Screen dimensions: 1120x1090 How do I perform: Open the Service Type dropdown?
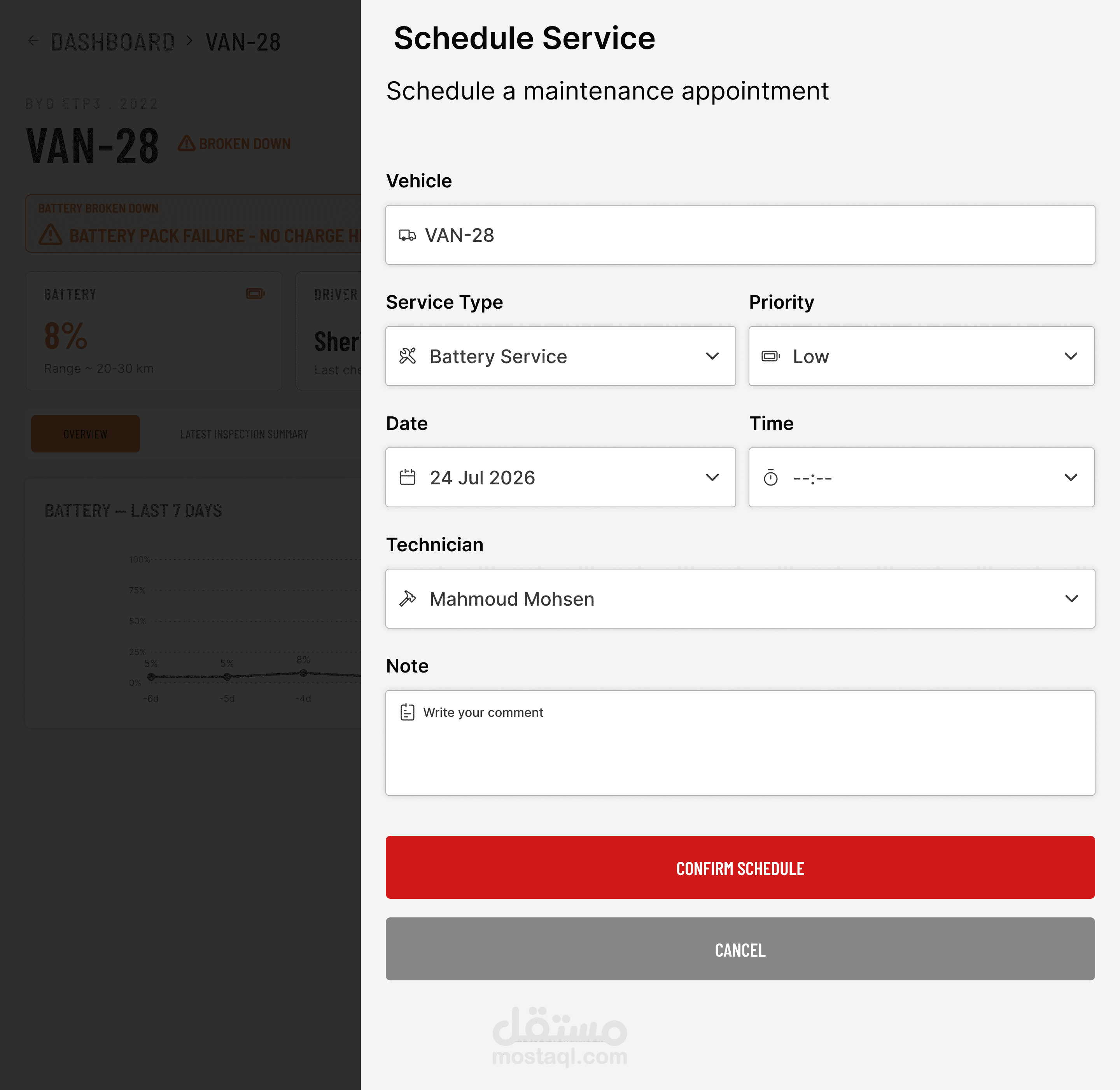[560, 356]
